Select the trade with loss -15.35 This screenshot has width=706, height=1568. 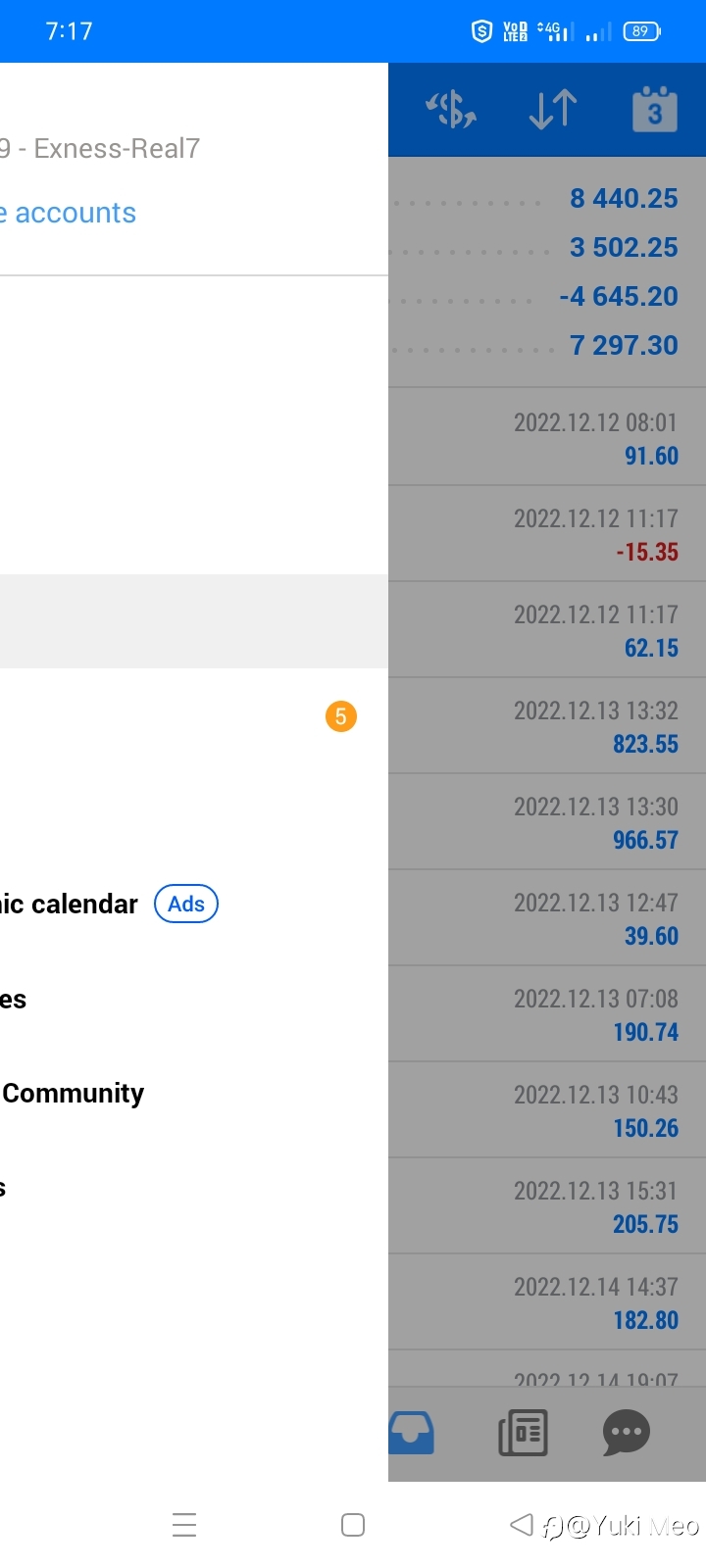(547, 534)
